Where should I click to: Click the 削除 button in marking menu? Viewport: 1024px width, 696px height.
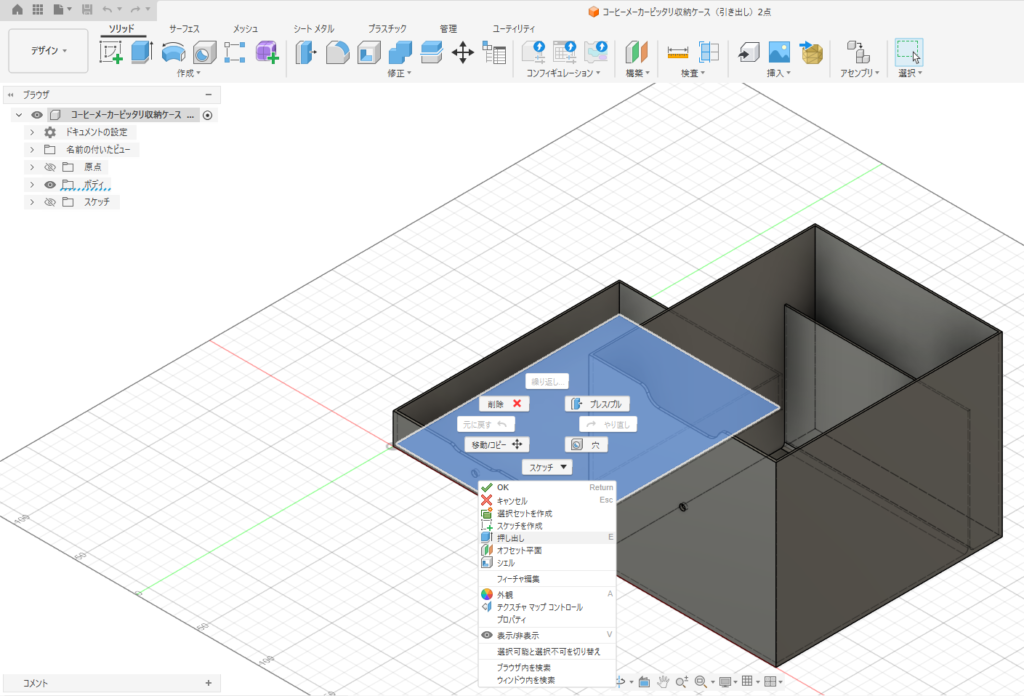504,404
